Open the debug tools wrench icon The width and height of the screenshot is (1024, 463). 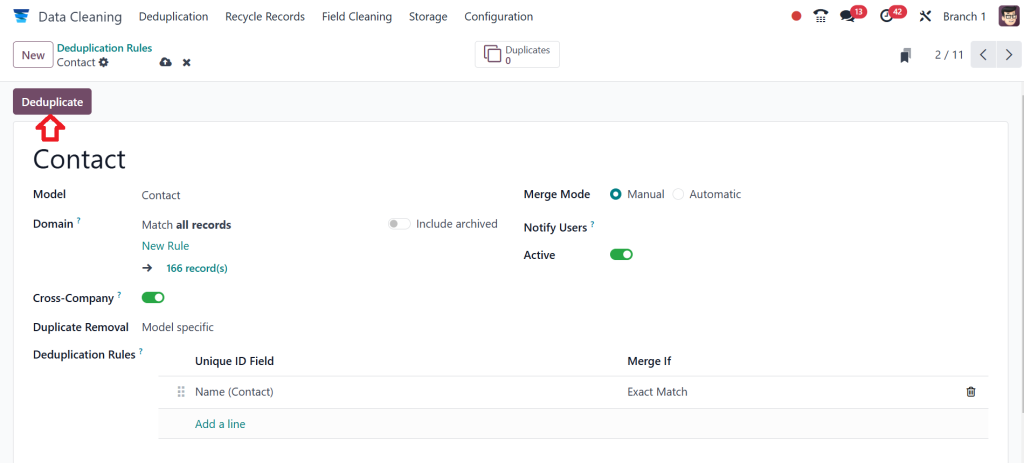click(925, 16)
